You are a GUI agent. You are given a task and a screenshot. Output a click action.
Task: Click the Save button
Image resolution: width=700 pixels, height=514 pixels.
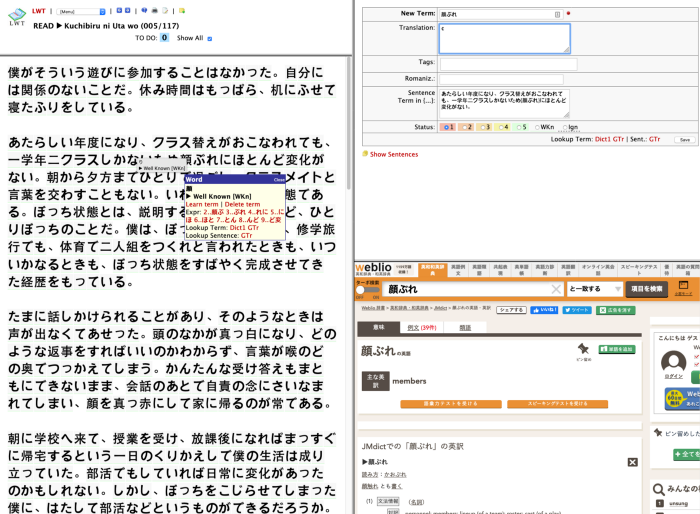coord(685,140)
